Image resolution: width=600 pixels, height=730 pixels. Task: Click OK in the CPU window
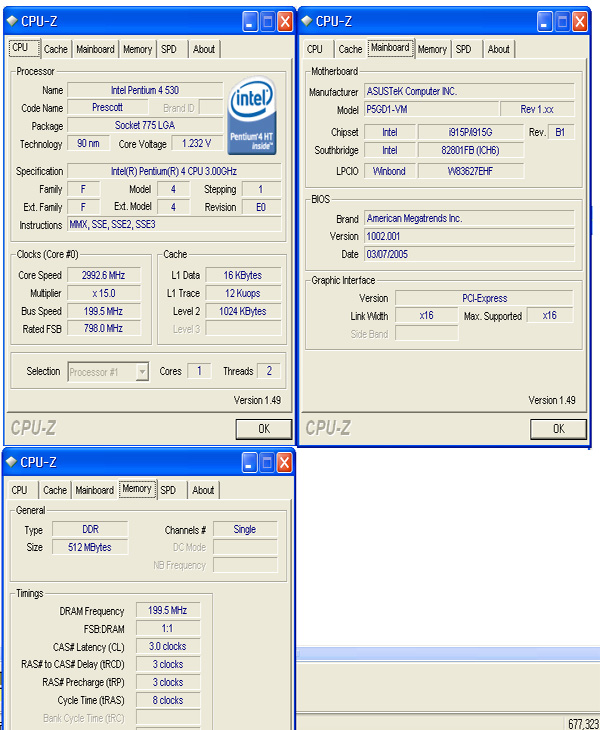264,429
